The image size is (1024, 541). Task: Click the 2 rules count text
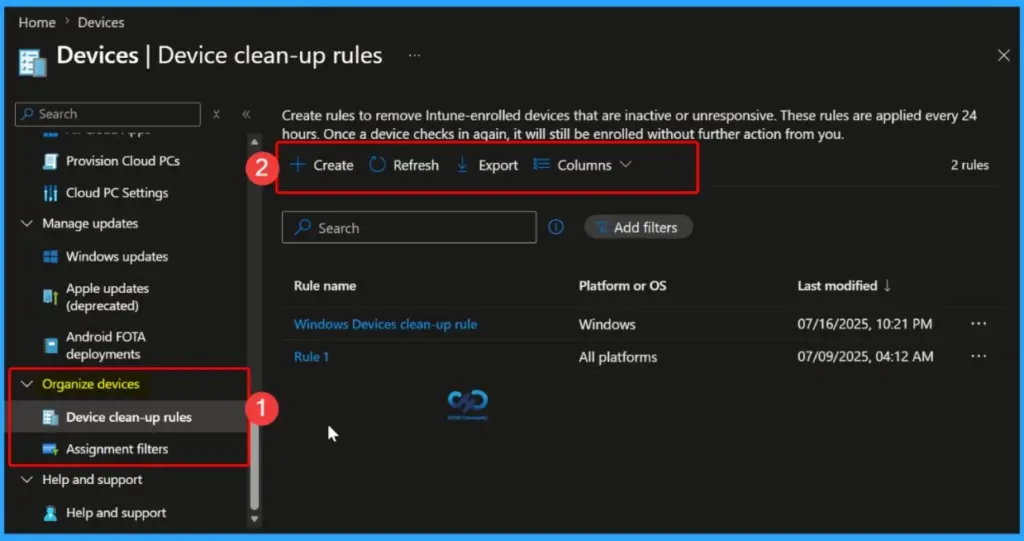point(969,165)
